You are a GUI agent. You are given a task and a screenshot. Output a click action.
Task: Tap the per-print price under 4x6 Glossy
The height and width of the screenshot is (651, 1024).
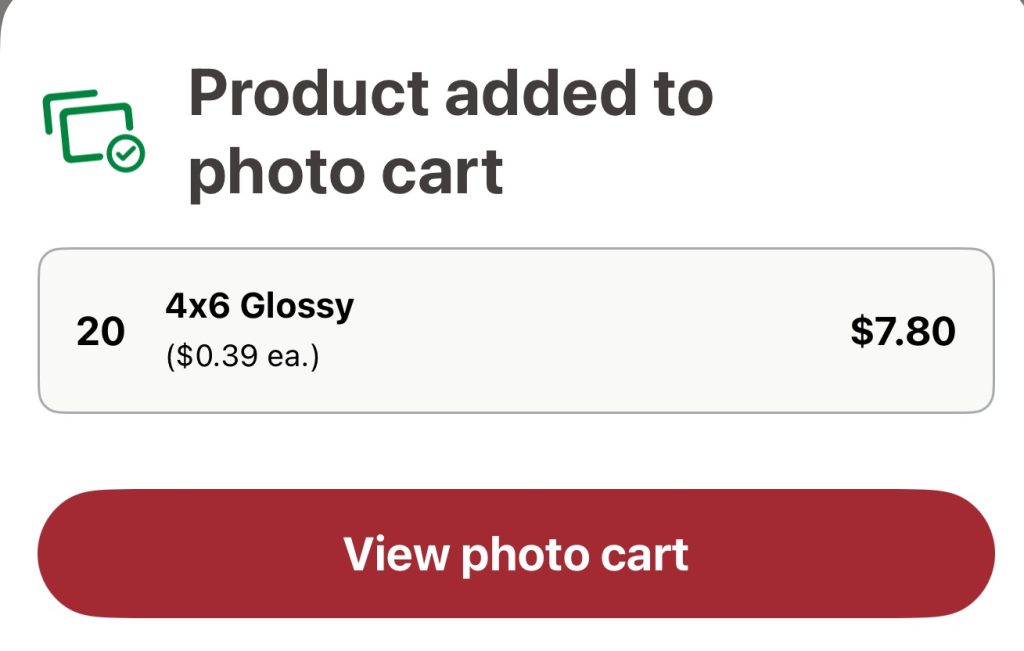pos(242,356)
